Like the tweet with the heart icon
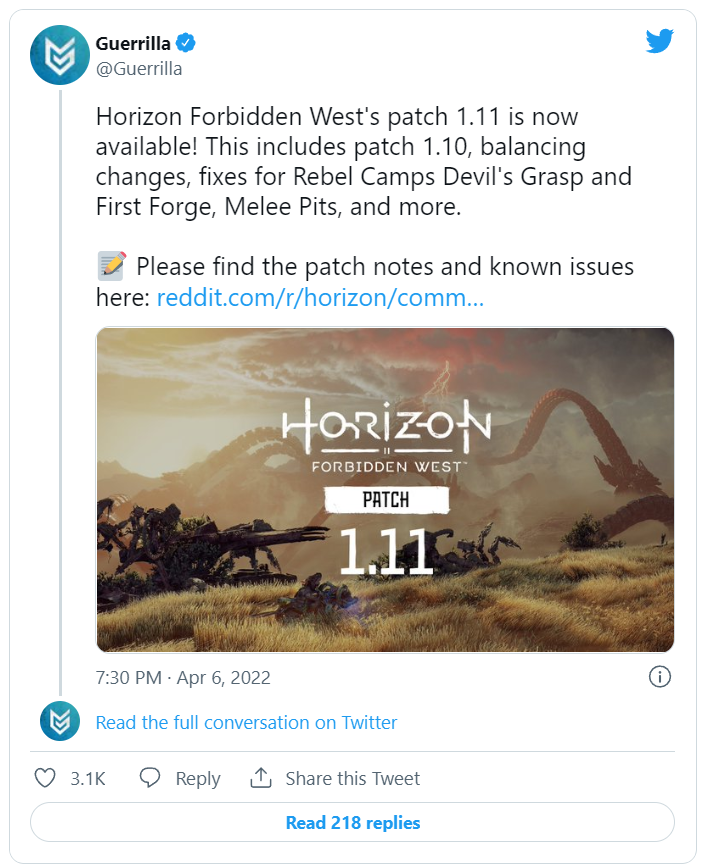 pyautogui.click(x=45, y=778)
